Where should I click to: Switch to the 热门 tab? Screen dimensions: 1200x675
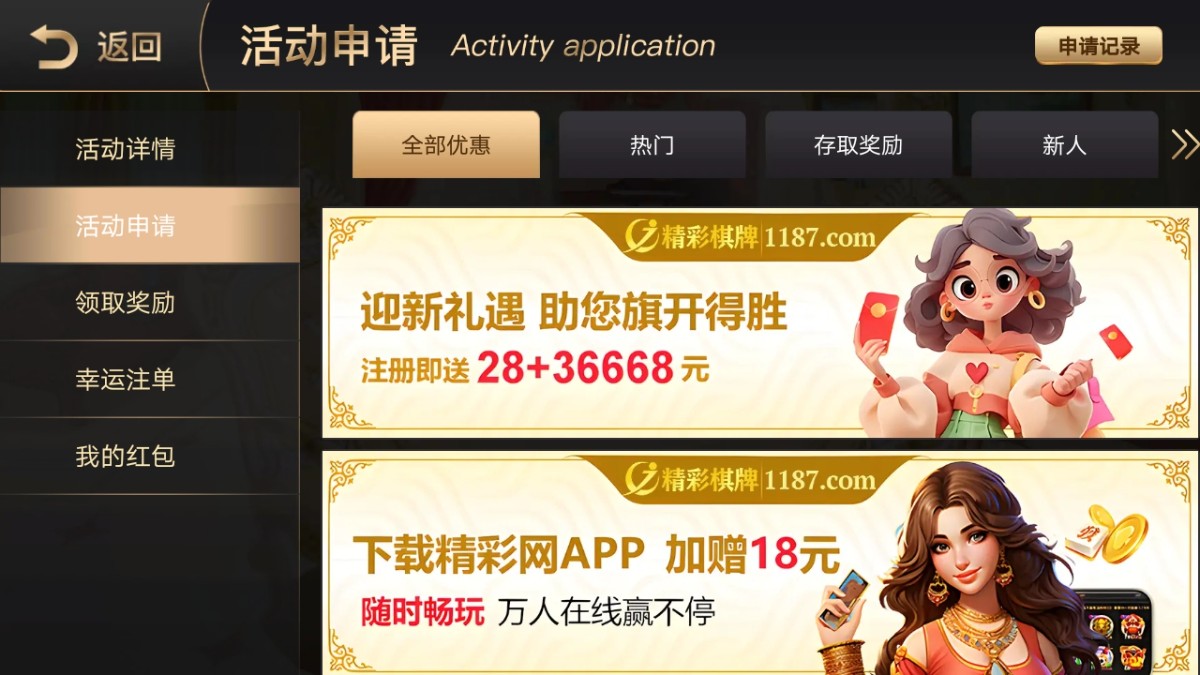coord(652,145)
